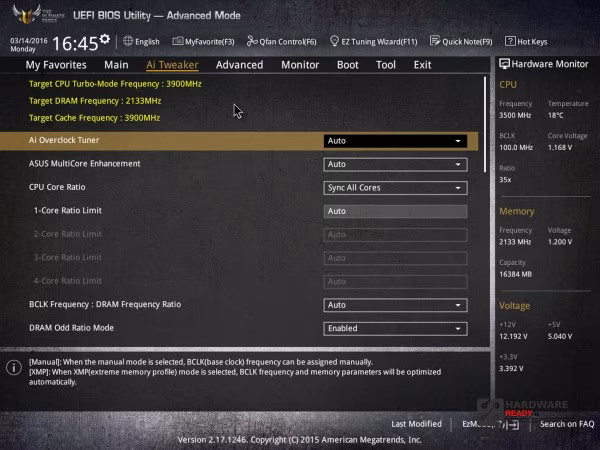
Task: Click the globe language icon
Action: click(128, 41)
